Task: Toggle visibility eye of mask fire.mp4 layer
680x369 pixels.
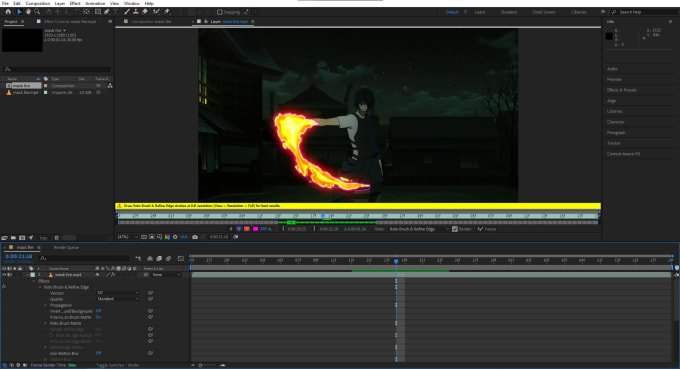Action: pyautogui.click(x=4, y=274)
